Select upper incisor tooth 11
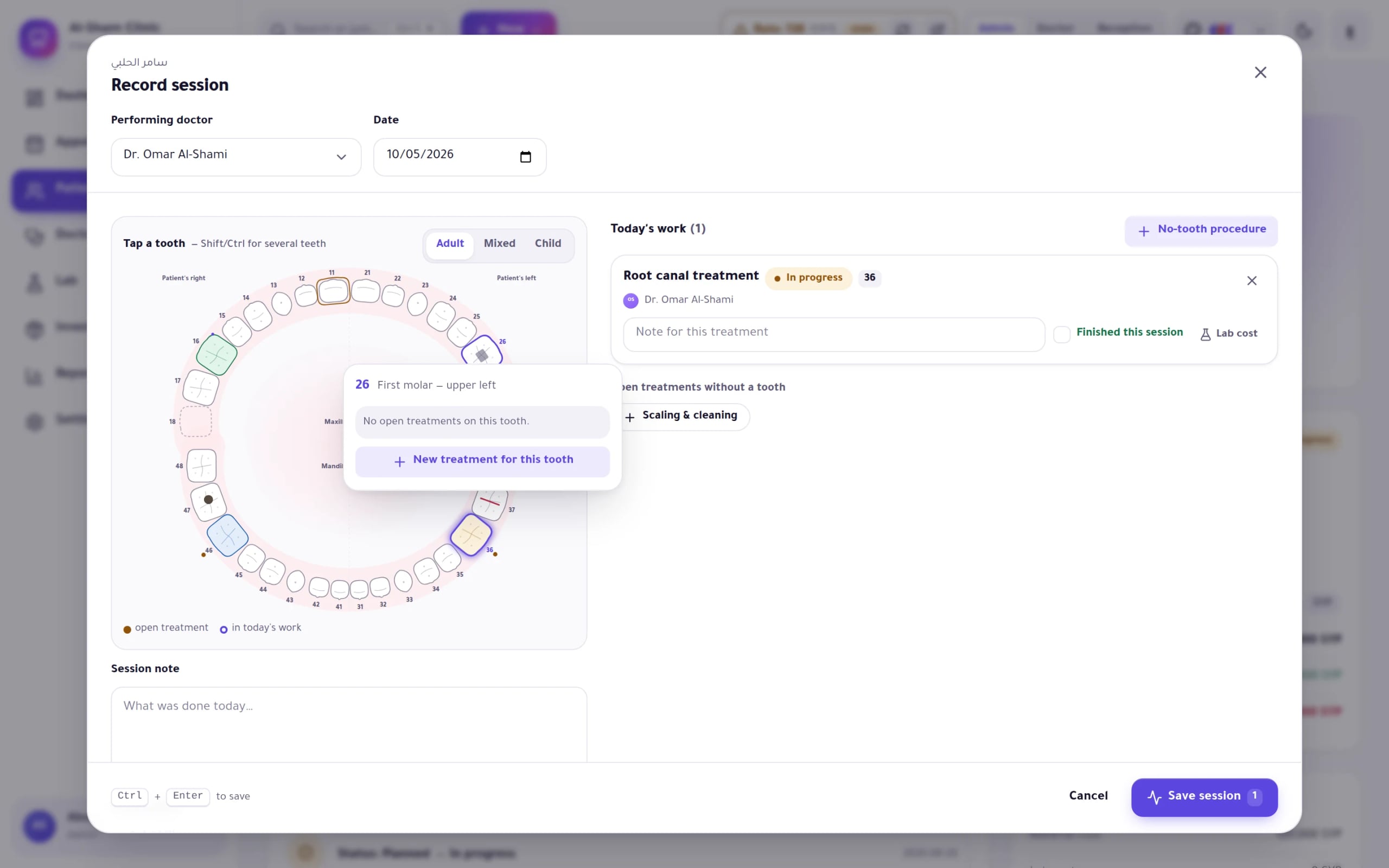Screen dimensions: 1389x868 pyautogui.click(x=334, y=291)
